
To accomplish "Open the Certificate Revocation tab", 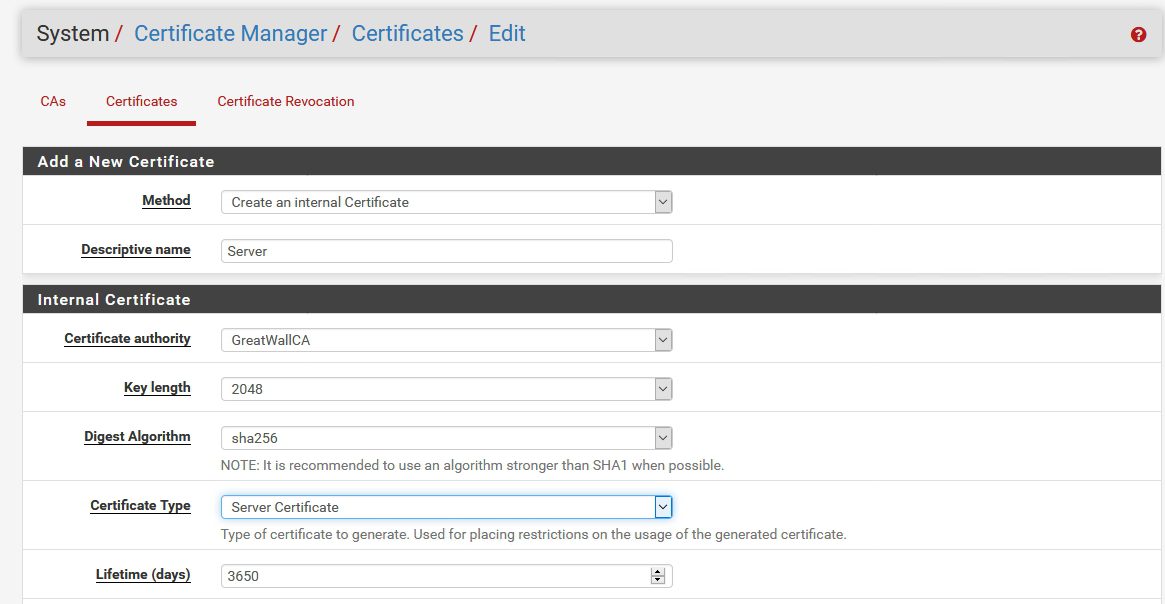I will 285,102.
